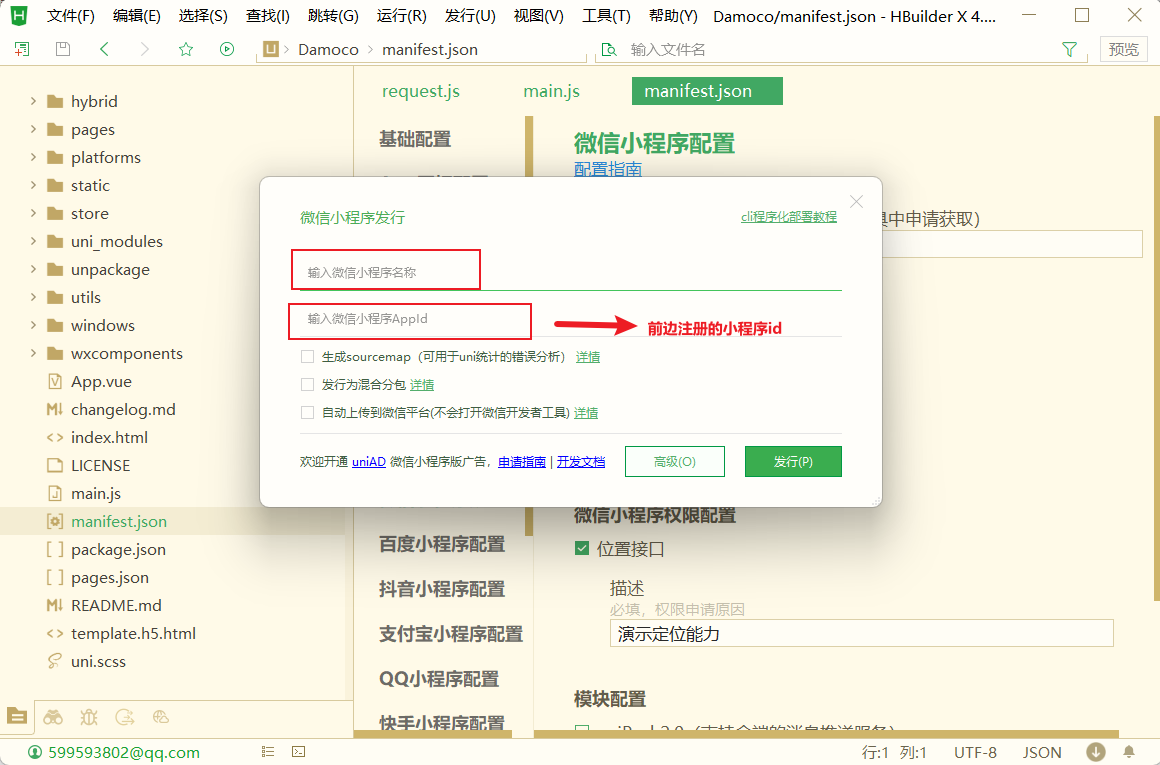Viewport: 1160px width, 765px height.
Task: Expand the platforms folder
Action: coord(33,157)
